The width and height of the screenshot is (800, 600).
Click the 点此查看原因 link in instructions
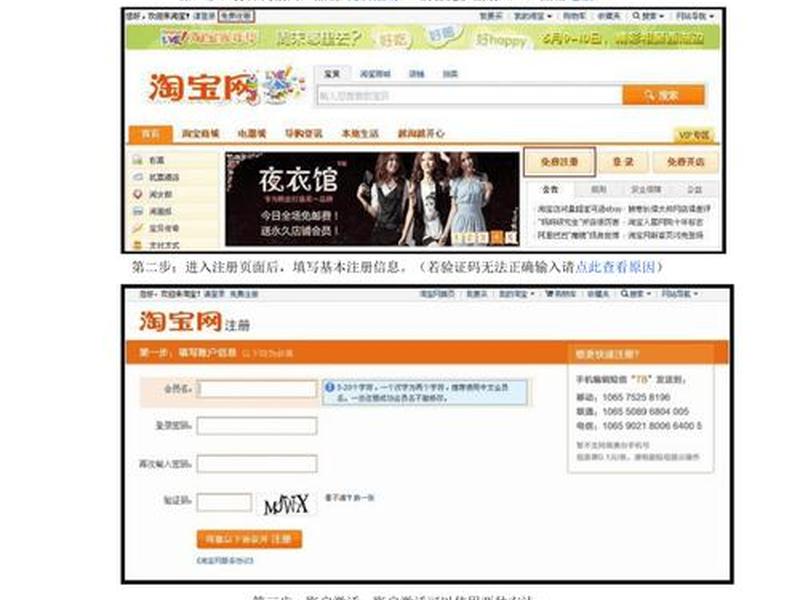point(615,267)
